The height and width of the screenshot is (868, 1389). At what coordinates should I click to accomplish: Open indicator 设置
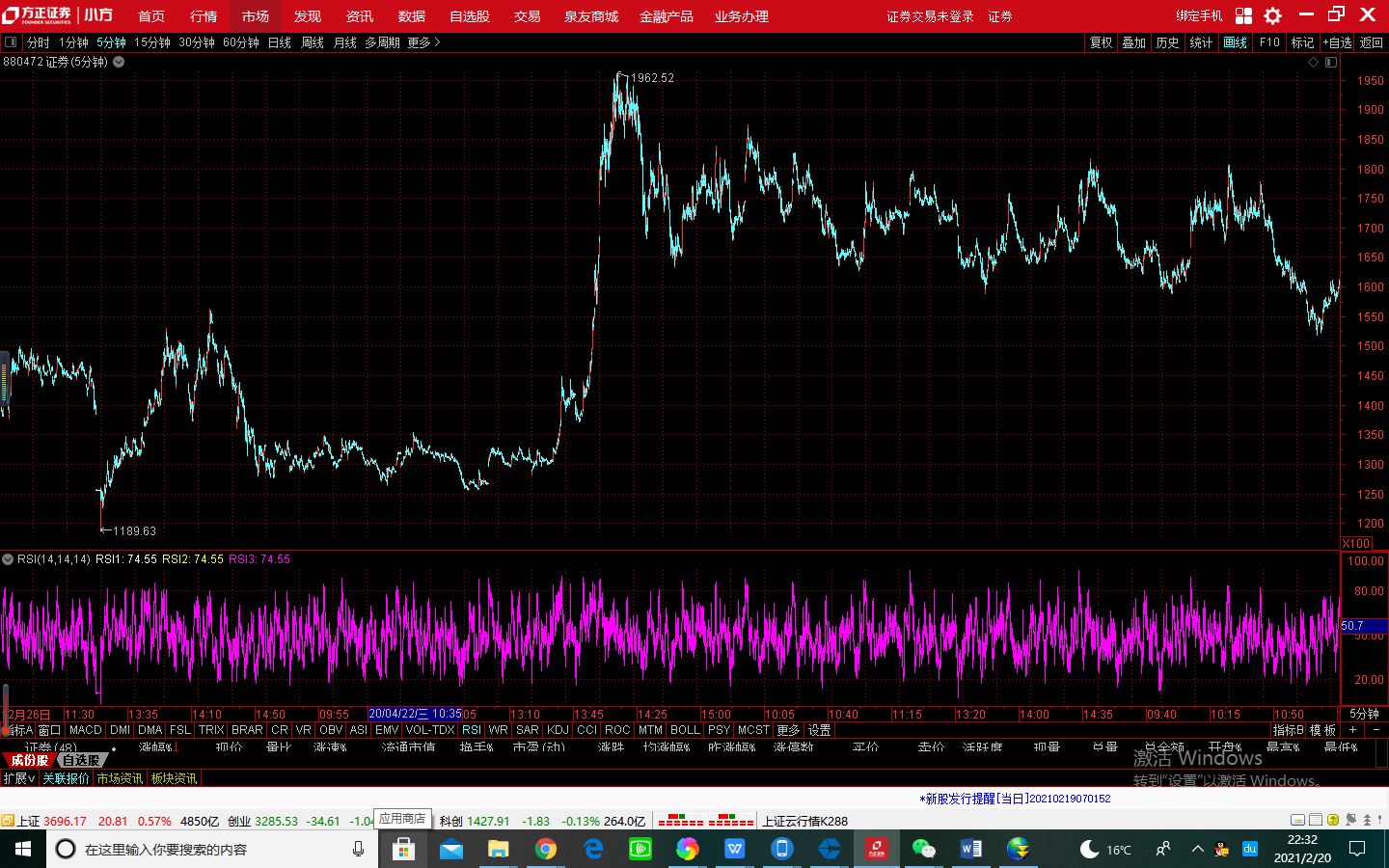click(x=820, y=730)
